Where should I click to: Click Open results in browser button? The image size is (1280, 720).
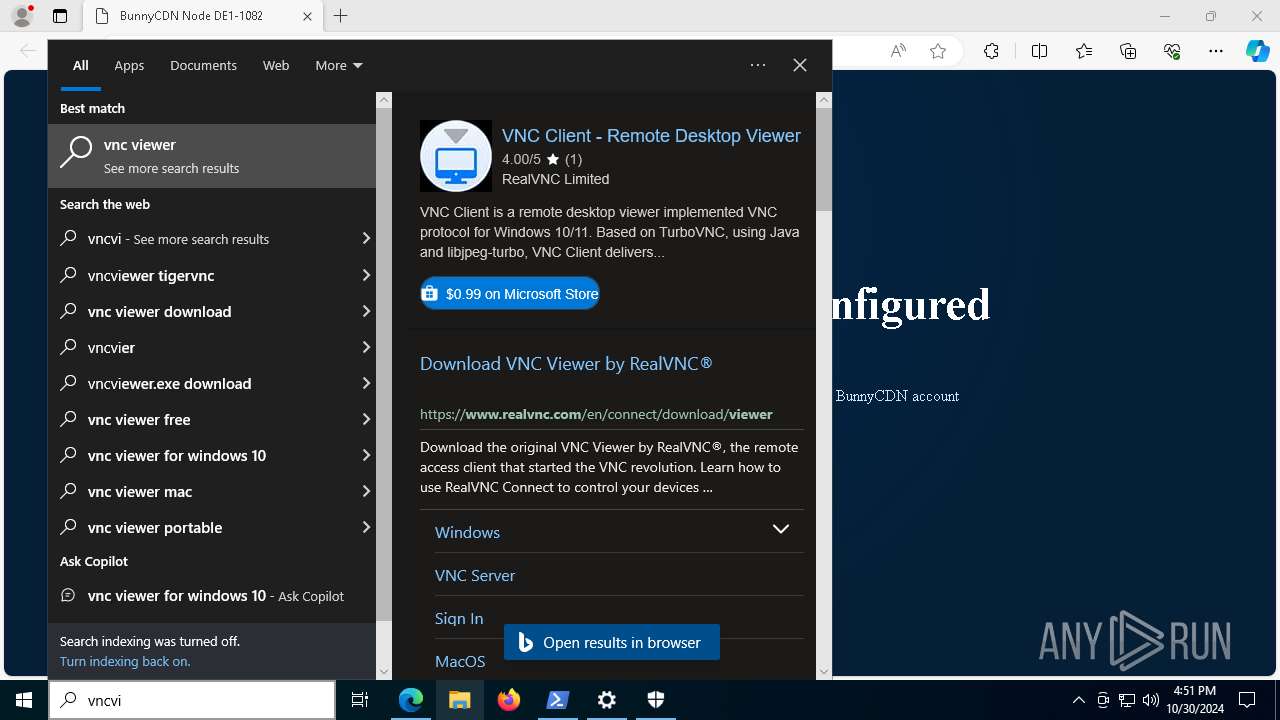(612, 642)
